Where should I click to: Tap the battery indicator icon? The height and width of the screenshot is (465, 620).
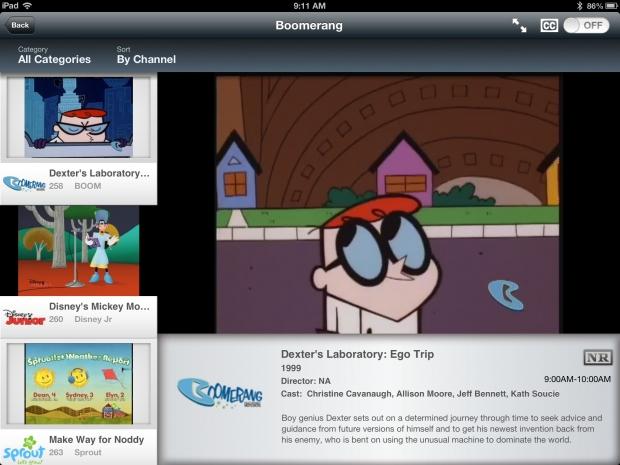click(x=611, y=6)
